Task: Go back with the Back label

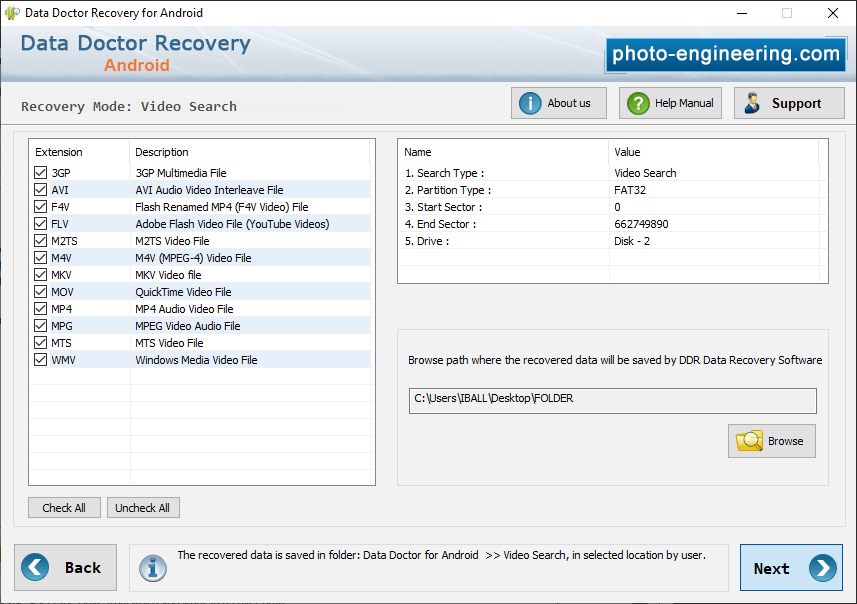Action: click(x=83, y=568)
